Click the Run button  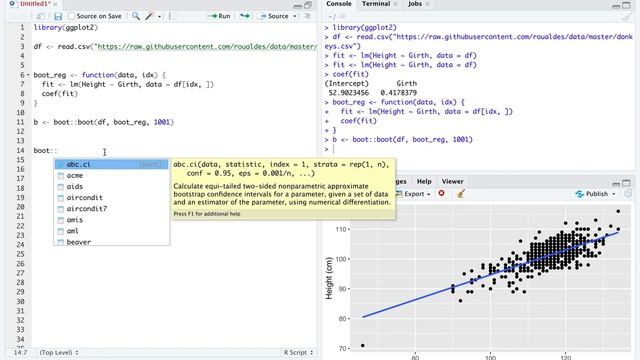point(220,16)
